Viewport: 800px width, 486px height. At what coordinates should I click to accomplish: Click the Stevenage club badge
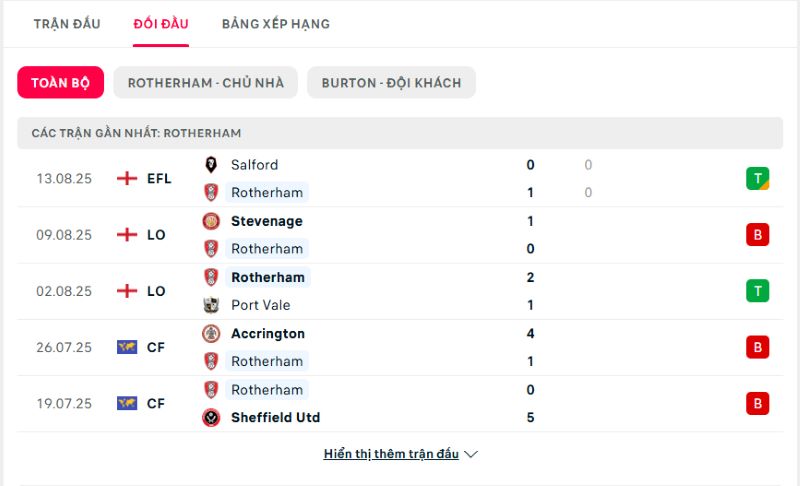point(211,221)
